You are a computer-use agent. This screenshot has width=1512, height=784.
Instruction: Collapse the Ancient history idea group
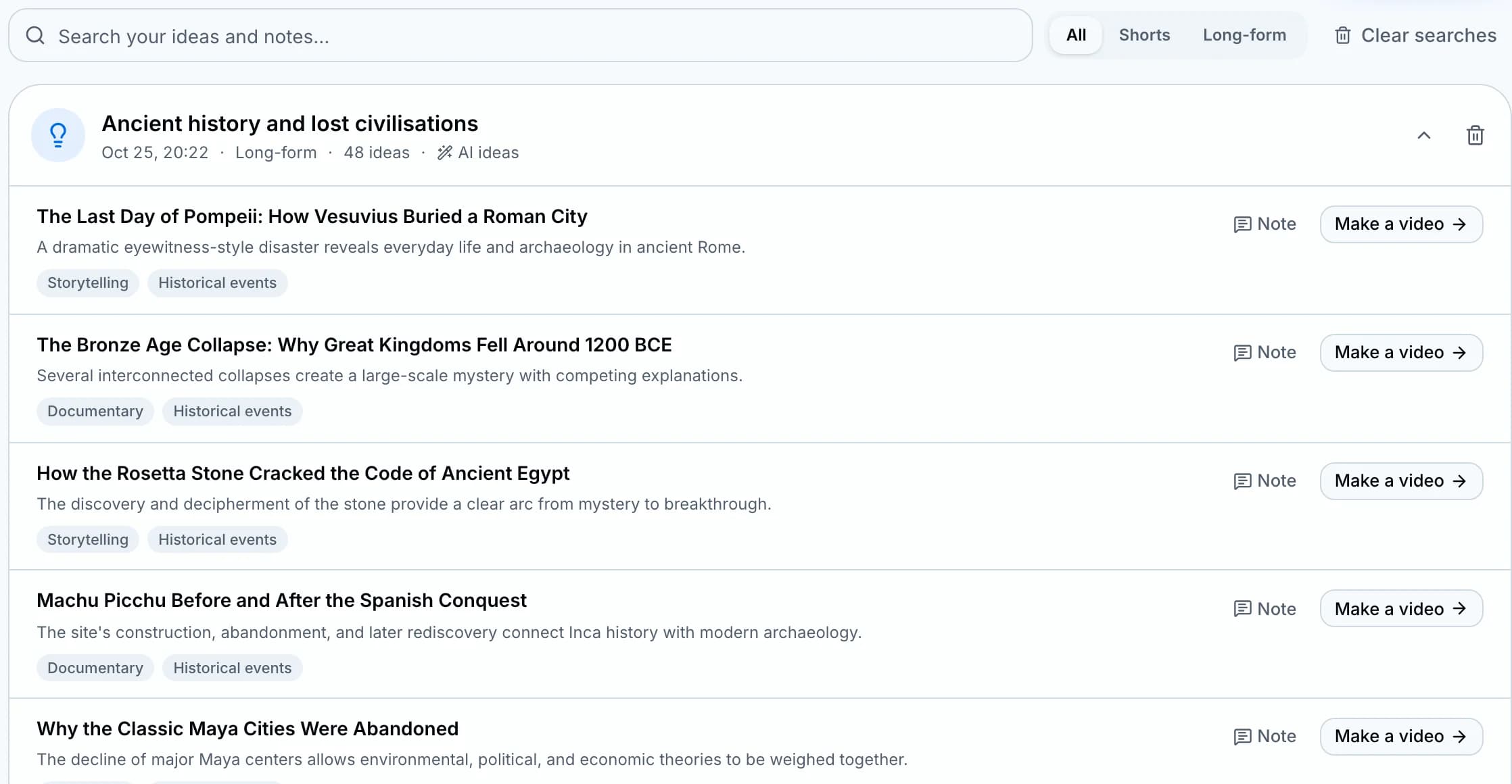point(1423,135)
